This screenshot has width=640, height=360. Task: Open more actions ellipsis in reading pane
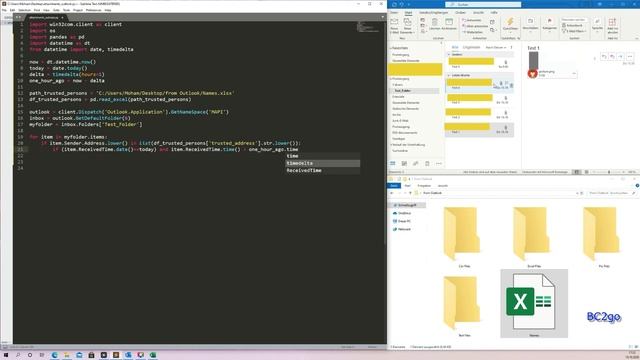coord(630,57)
